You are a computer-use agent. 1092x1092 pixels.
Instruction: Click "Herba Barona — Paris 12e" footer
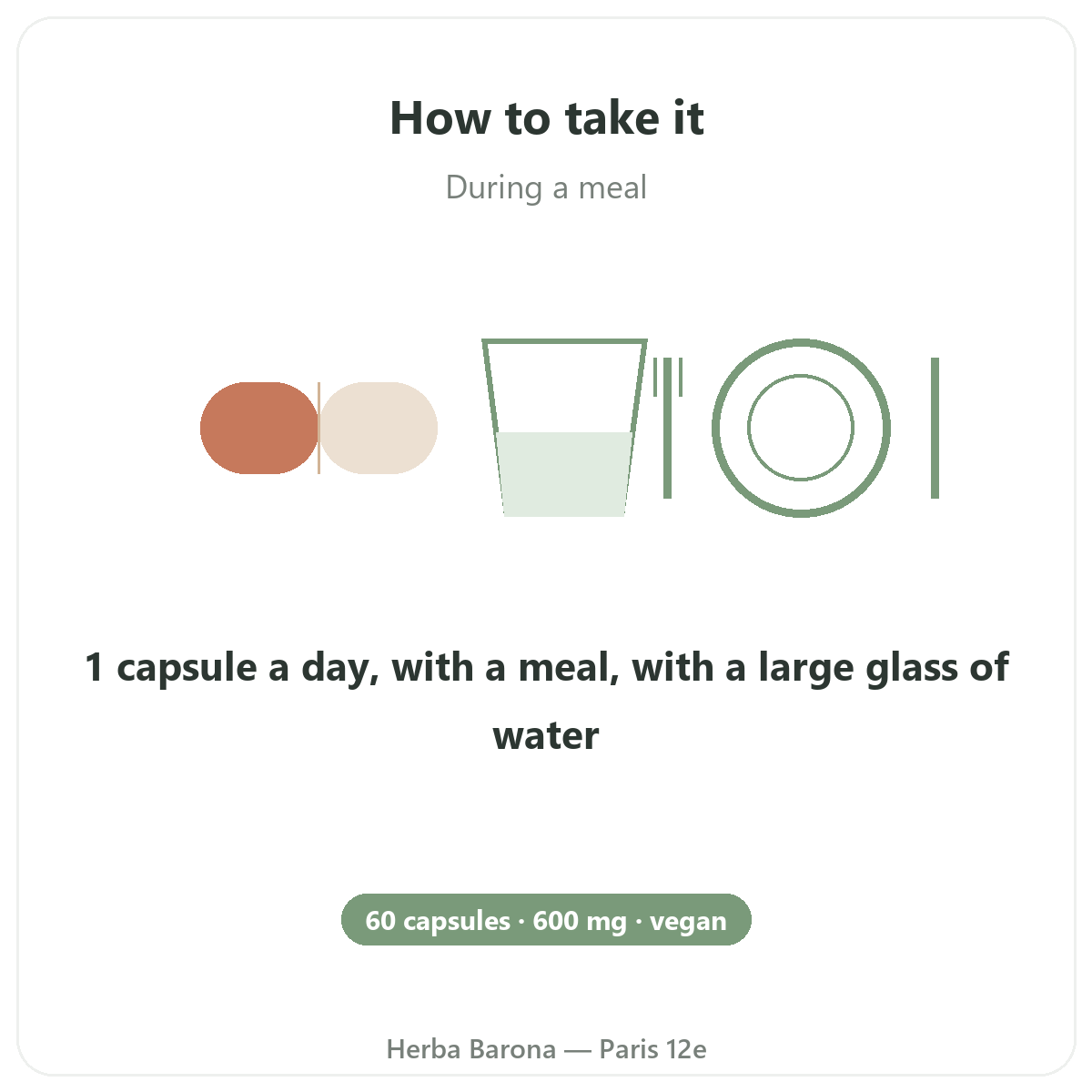pos(547,1049)
